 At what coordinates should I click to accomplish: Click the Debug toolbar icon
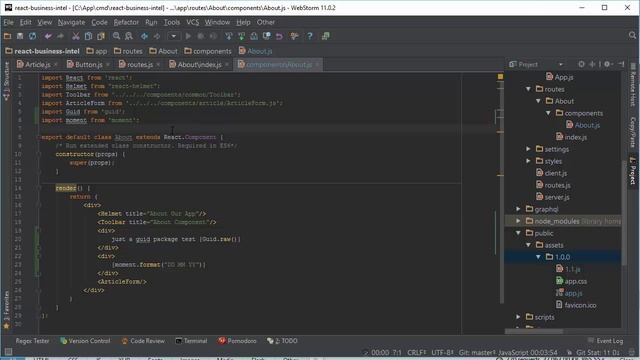tap(201, 36)
